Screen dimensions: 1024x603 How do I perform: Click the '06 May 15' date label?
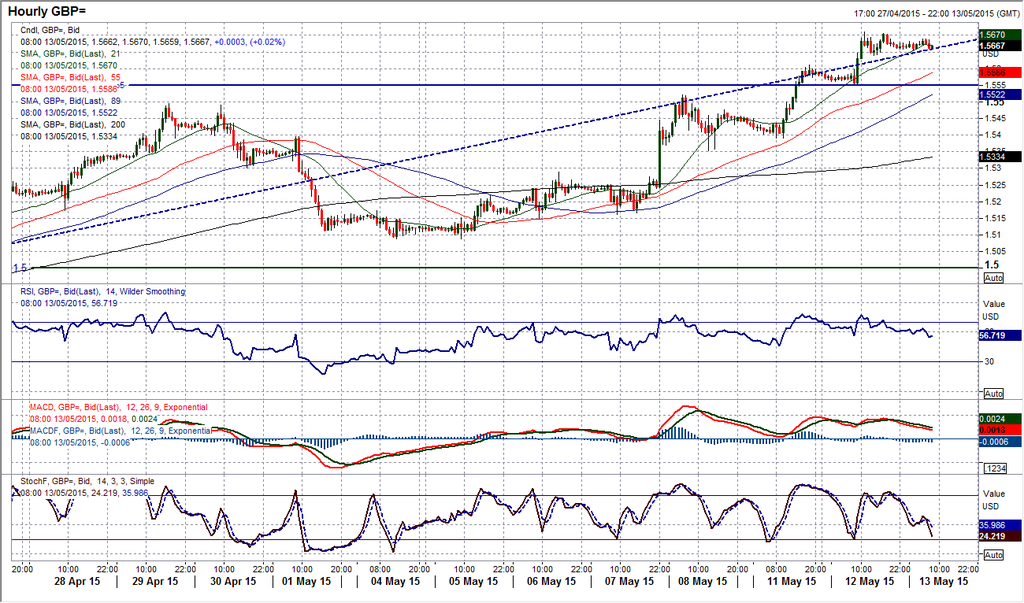552,581
